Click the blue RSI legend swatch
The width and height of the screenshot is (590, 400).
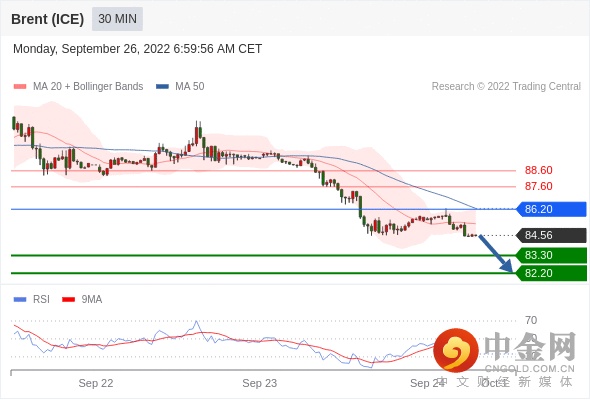coord(20,300)
